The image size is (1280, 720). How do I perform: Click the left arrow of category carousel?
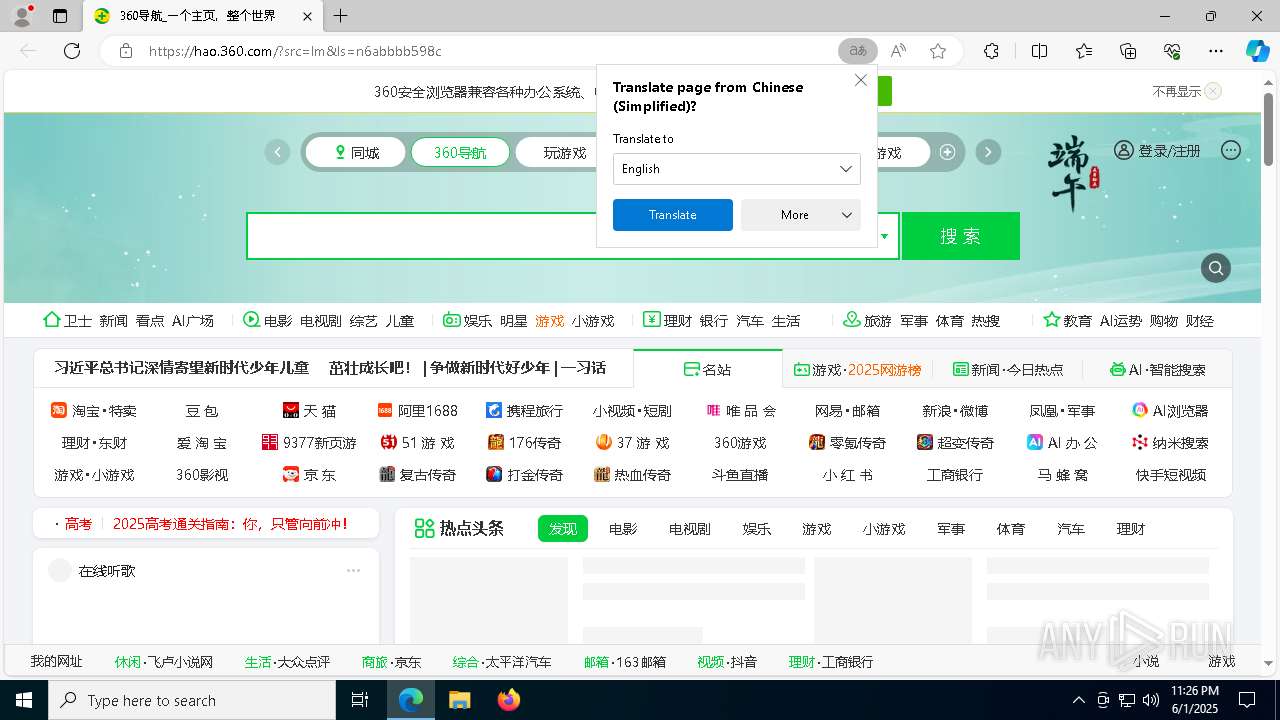tap(277, 152)
